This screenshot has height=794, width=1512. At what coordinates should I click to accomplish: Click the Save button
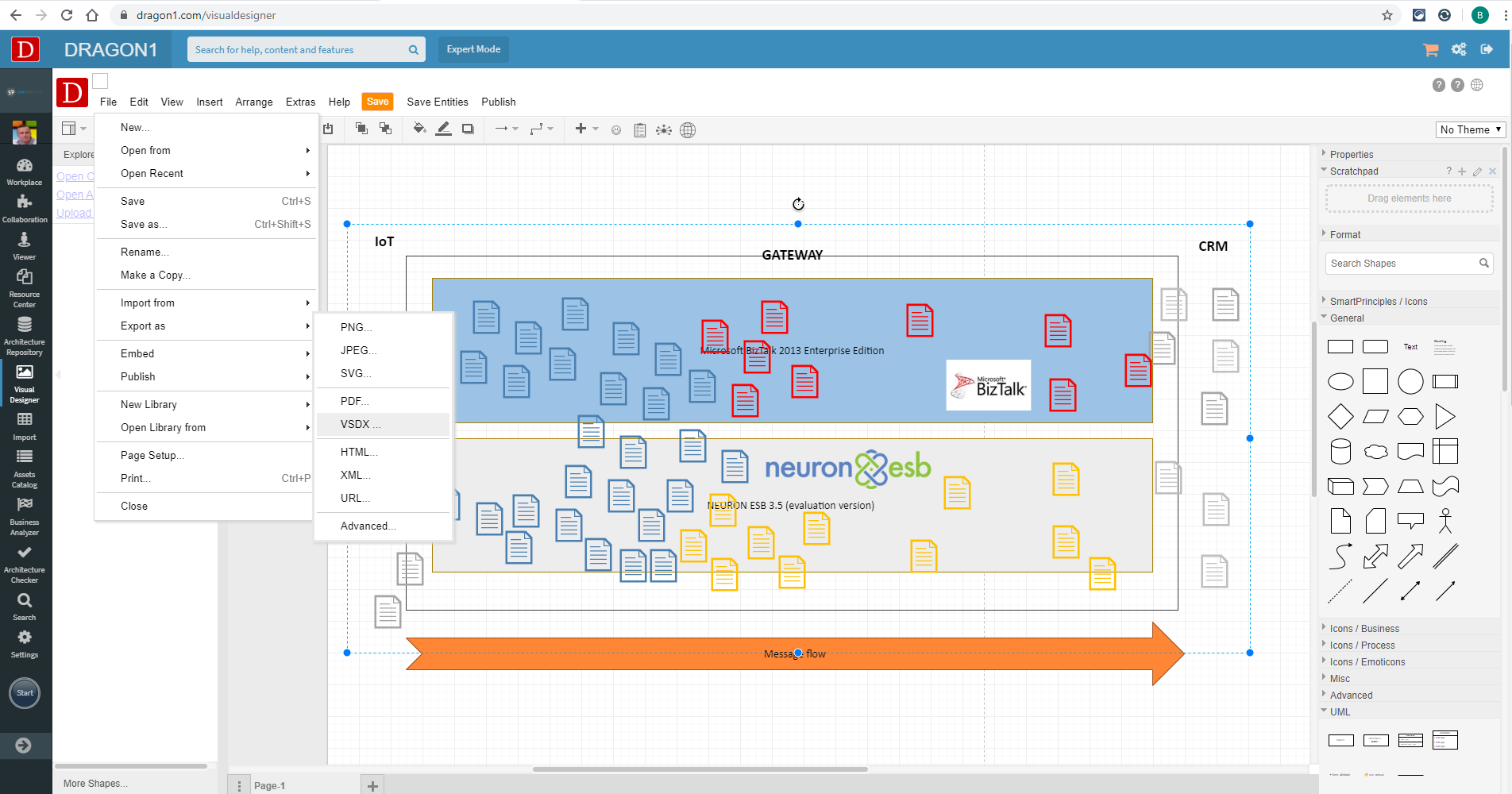(376, 102)
